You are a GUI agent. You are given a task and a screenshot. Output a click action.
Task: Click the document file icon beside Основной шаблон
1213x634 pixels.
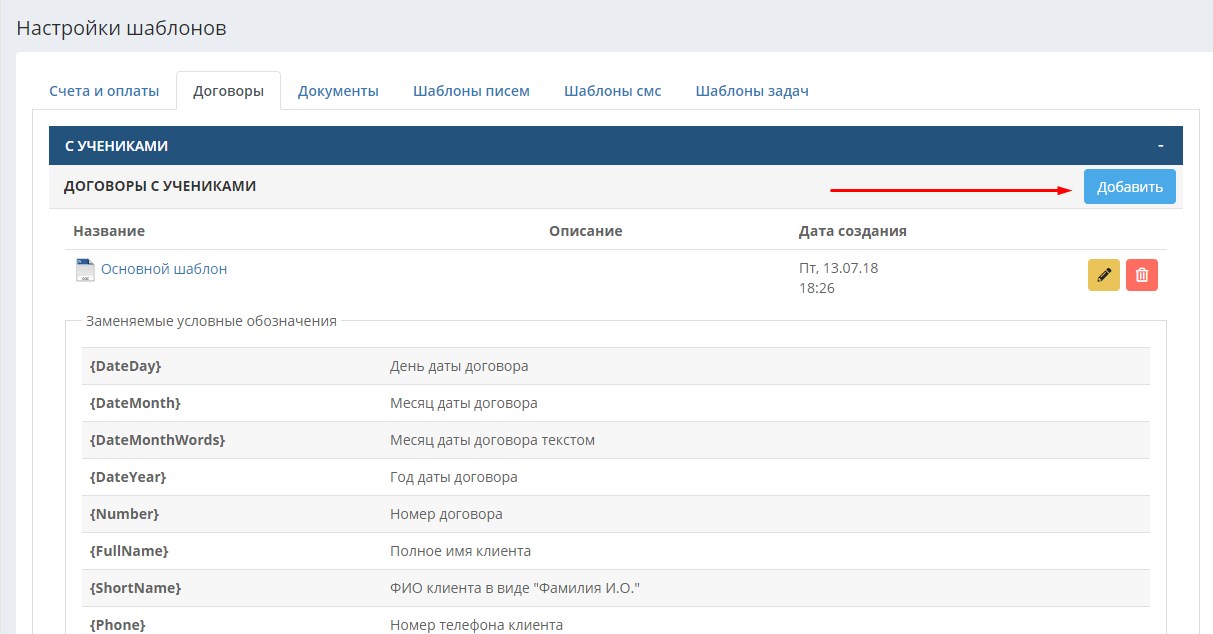pos(85,270)
